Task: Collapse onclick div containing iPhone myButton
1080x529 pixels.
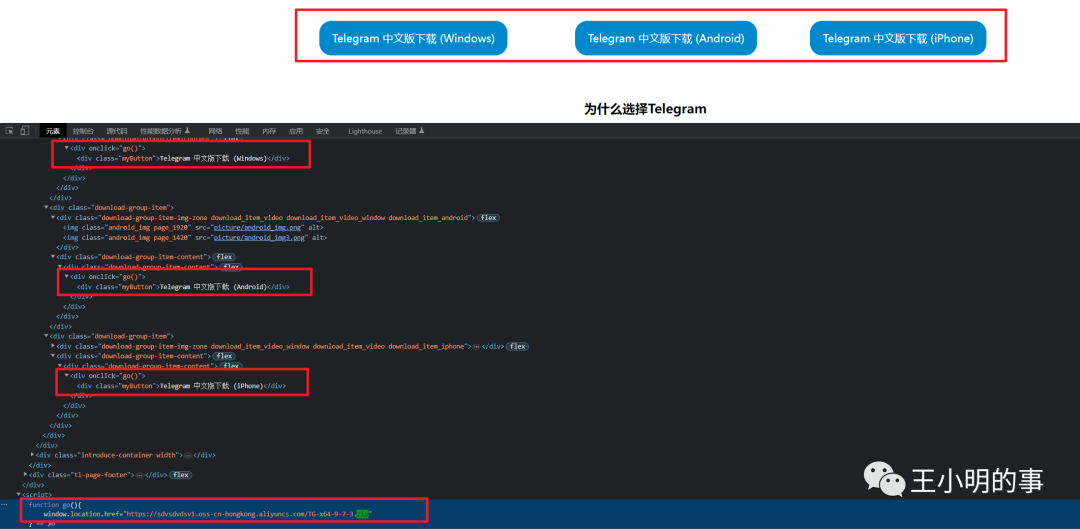Action: click(67, 376)
